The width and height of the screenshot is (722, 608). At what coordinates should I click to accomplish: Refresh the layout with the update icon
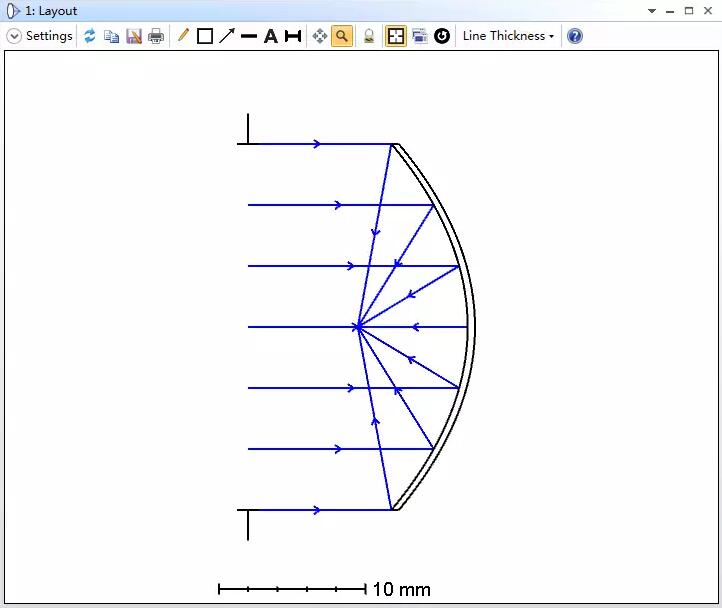(x=89, y=36)
